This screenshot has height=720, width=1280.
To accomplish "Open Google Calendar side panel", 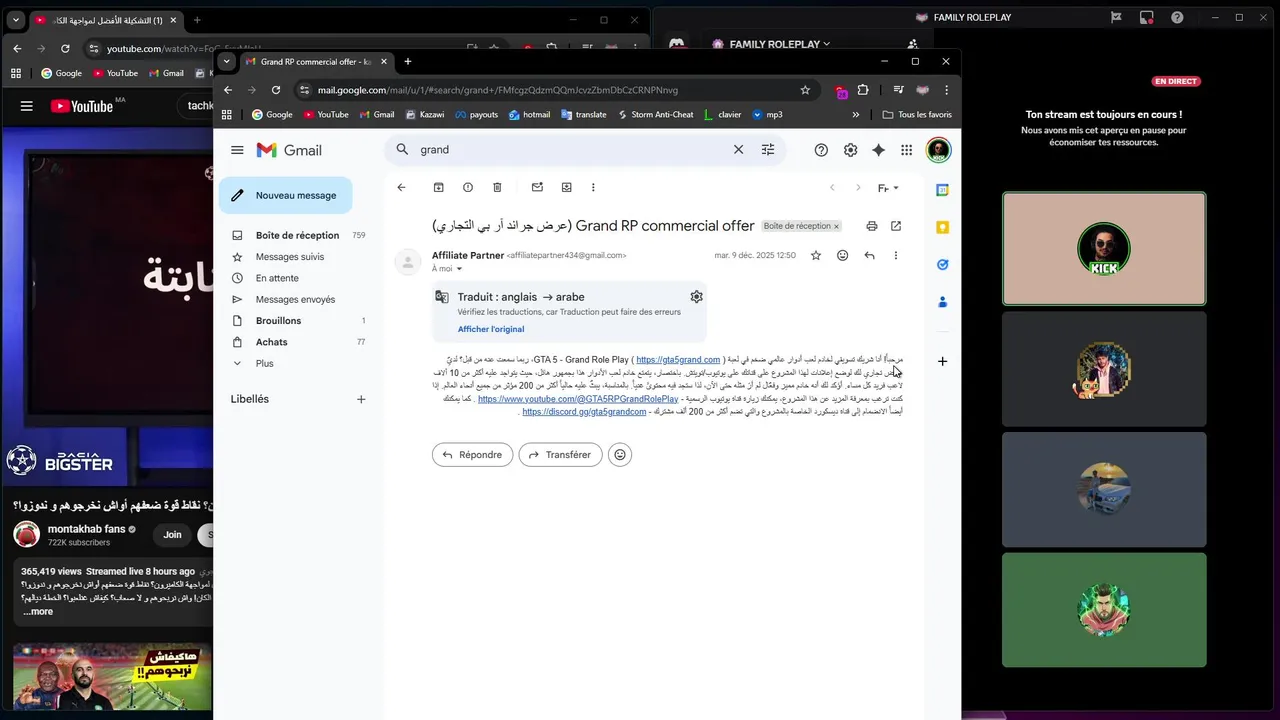I will (942, 190).
